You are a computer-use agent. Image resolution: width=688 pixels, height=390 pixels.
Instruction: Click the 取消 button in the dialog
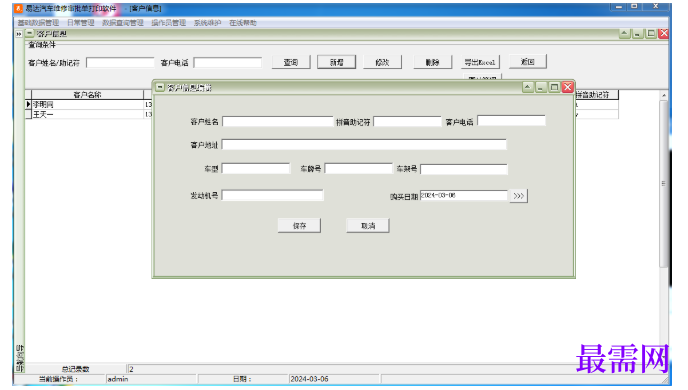[x=368, y=225]
